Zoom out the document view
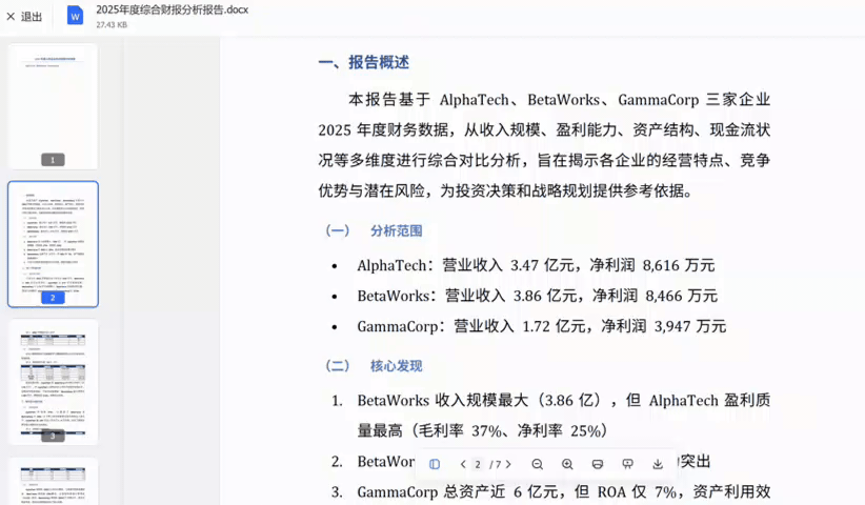 tap(537, 464)
